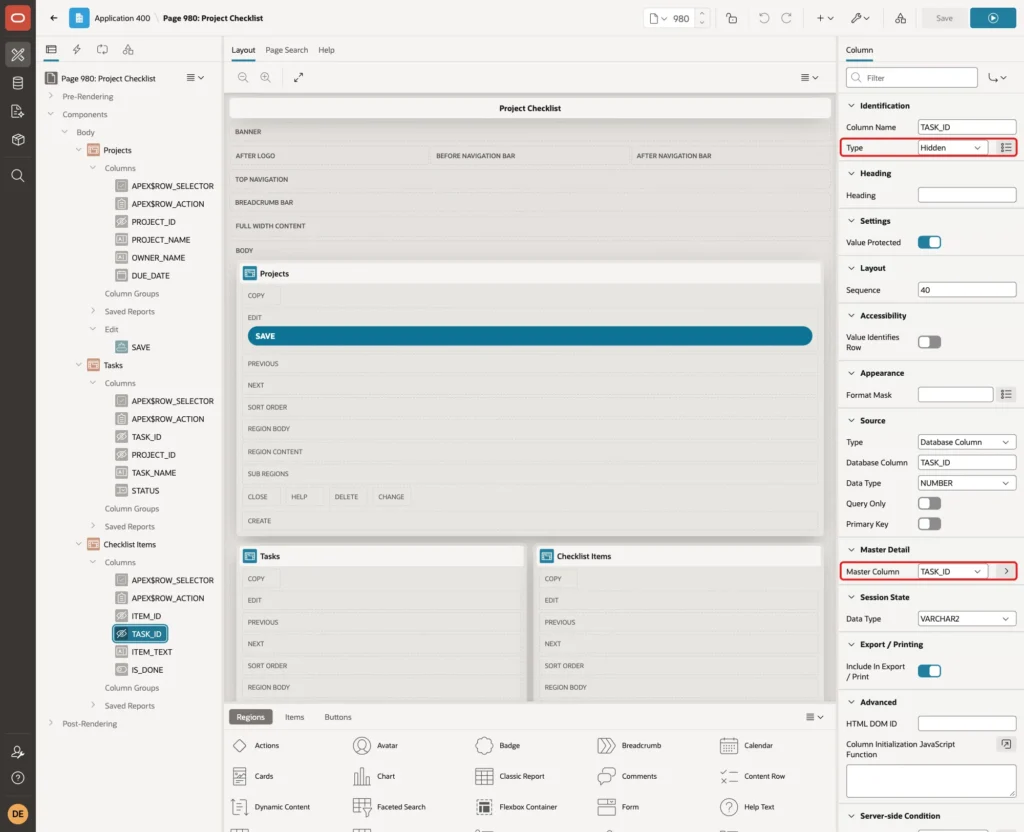
Task: Expand the Post-Rendering tree node
Action: (x=51, y=723)
